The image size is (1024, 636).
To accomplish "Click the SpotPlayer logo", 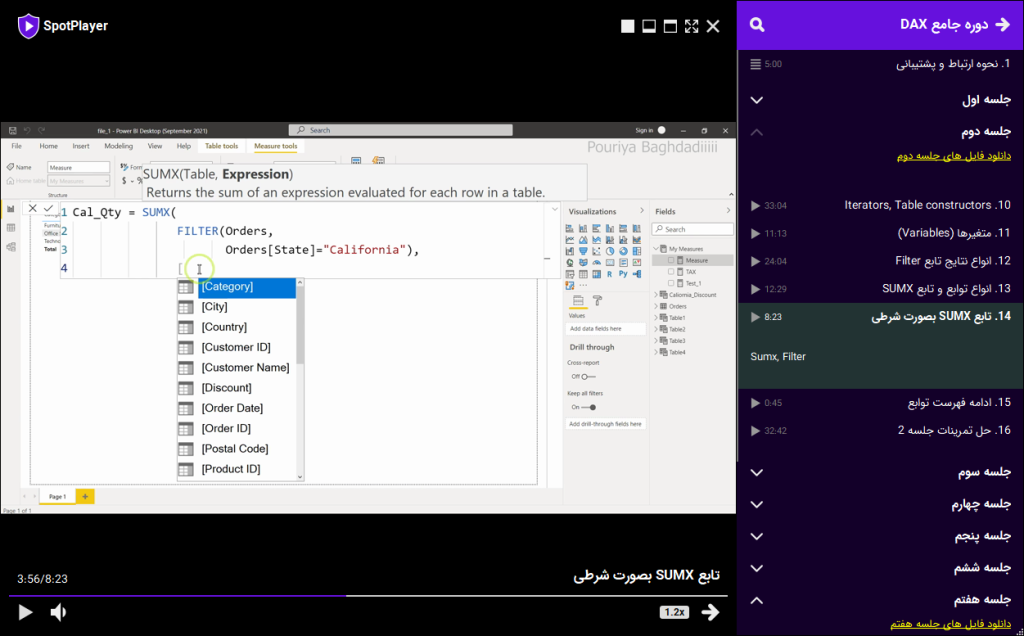I will click(x=63, y=26).
